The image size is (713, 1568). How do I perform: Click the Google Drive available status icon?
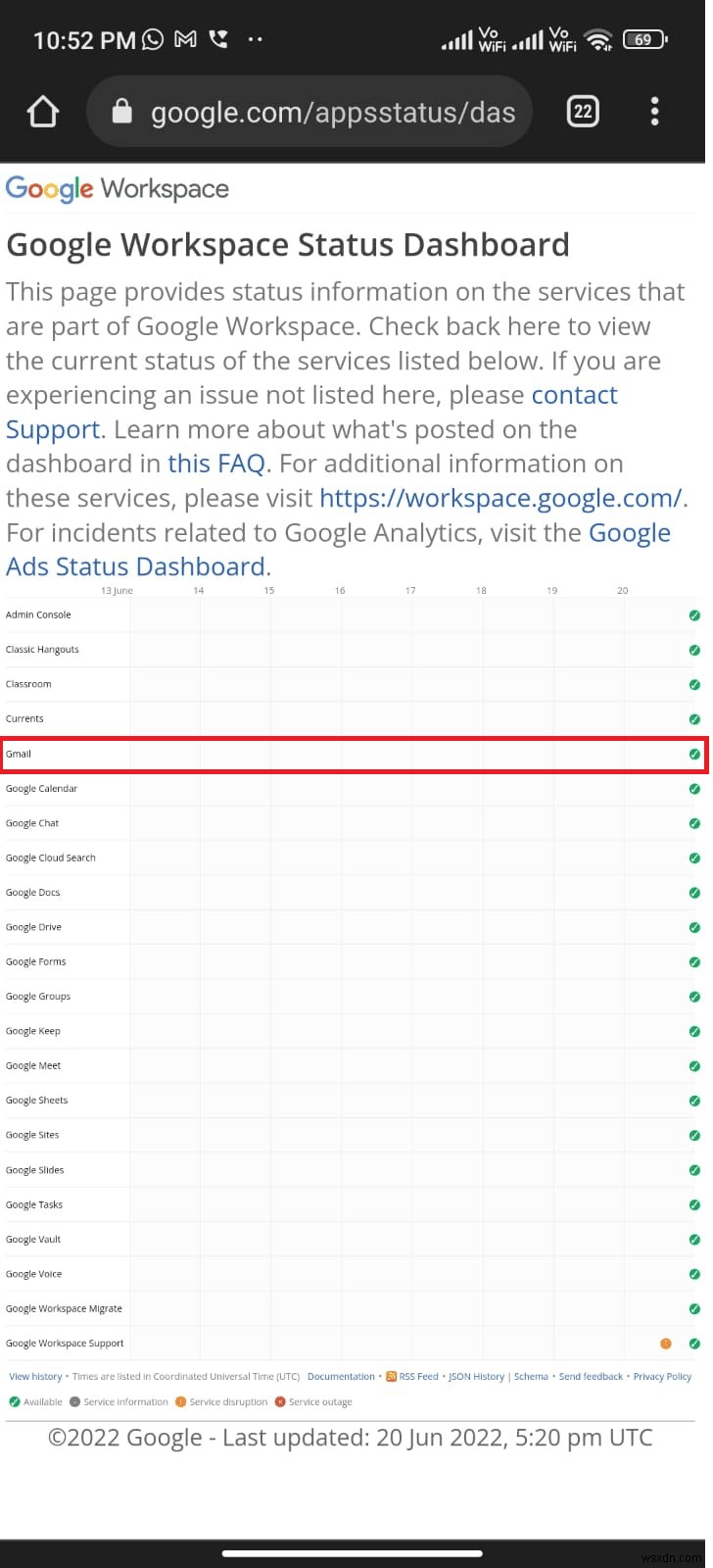pyautogui.click(x=694, y=927)
